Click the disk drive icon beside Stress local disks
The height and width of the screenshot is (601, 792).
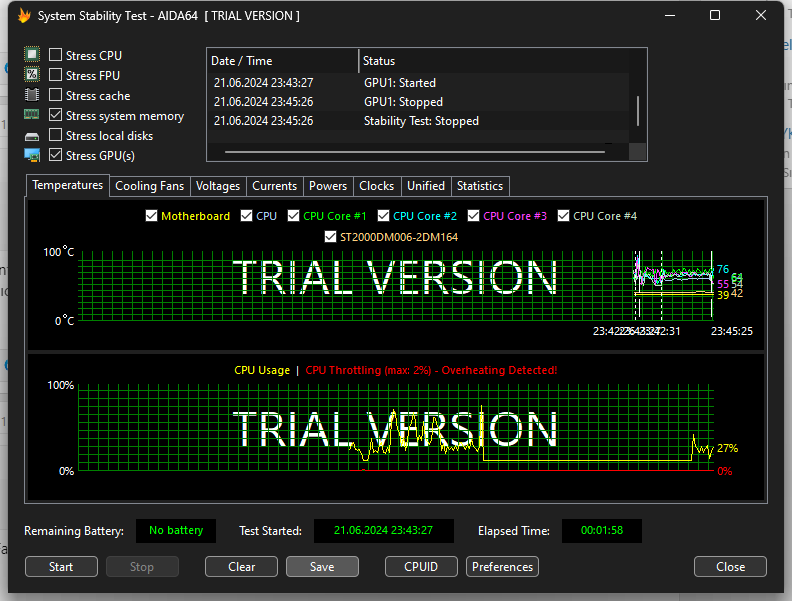(32, 136)
